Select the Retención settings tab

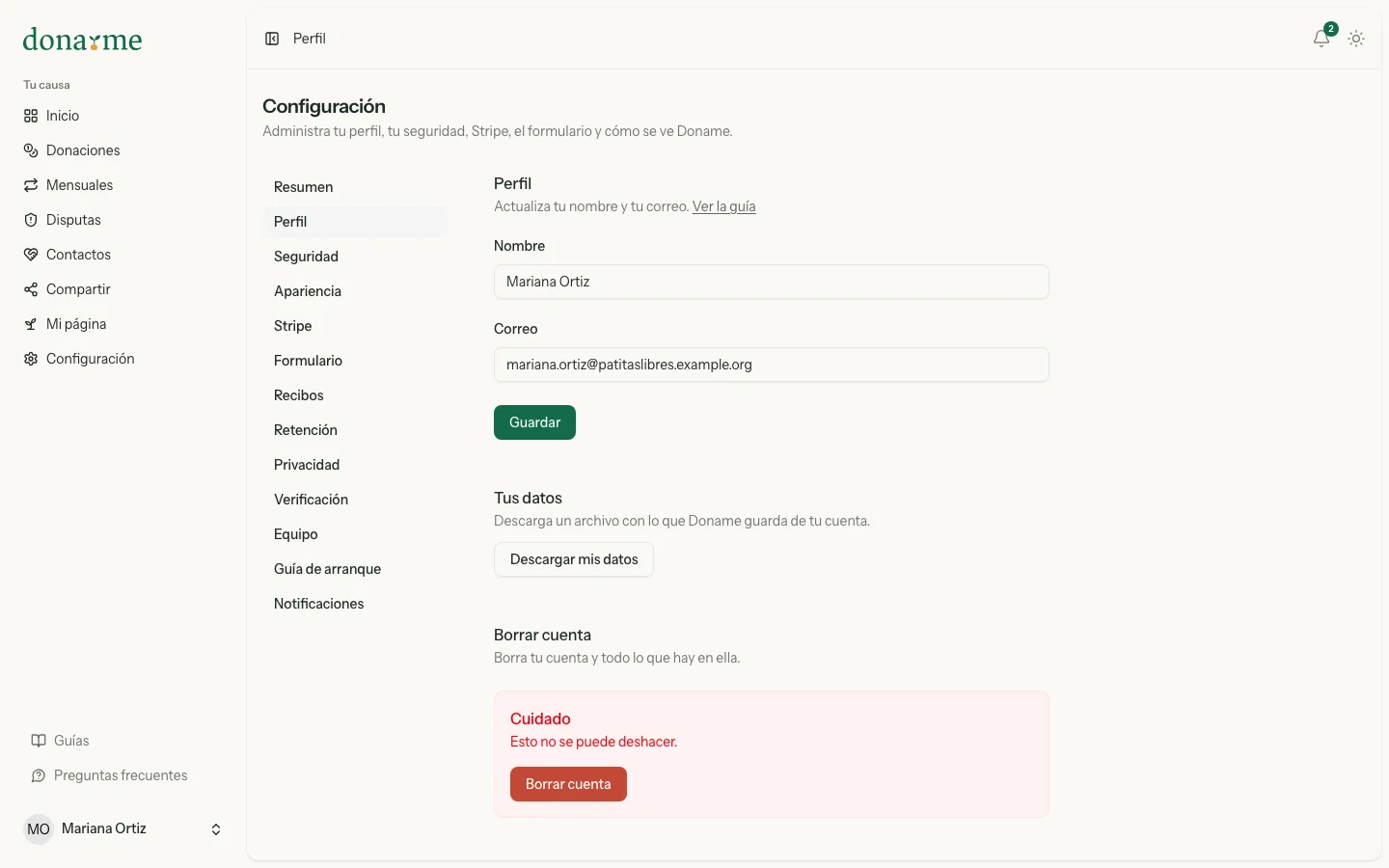(x=355, y=430)
